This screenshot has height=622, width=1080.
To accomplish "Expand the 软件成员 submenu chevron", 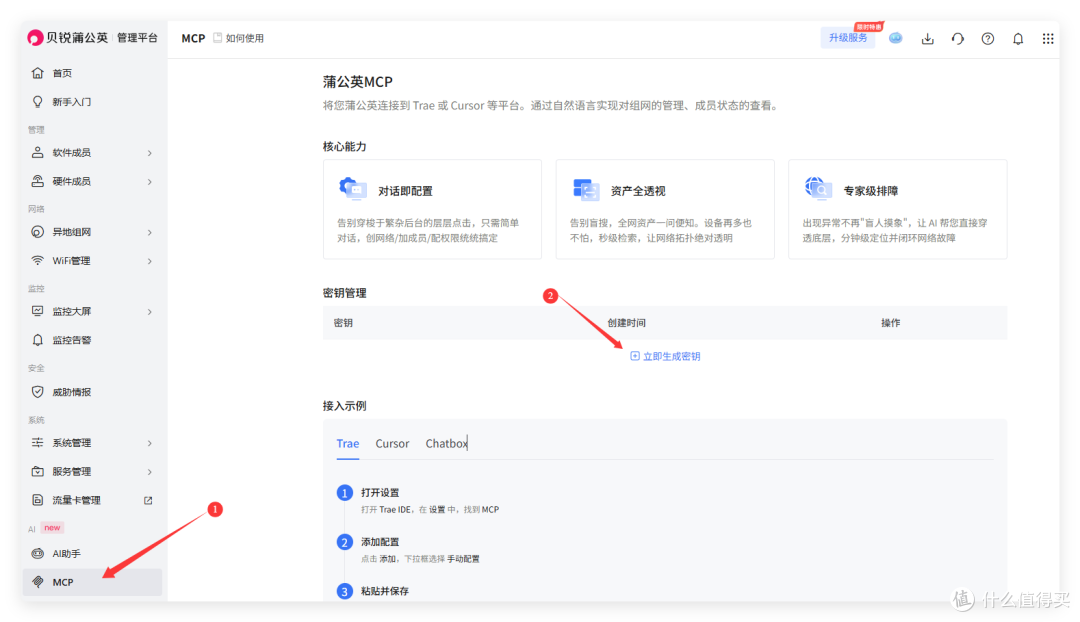I will 149,153.
